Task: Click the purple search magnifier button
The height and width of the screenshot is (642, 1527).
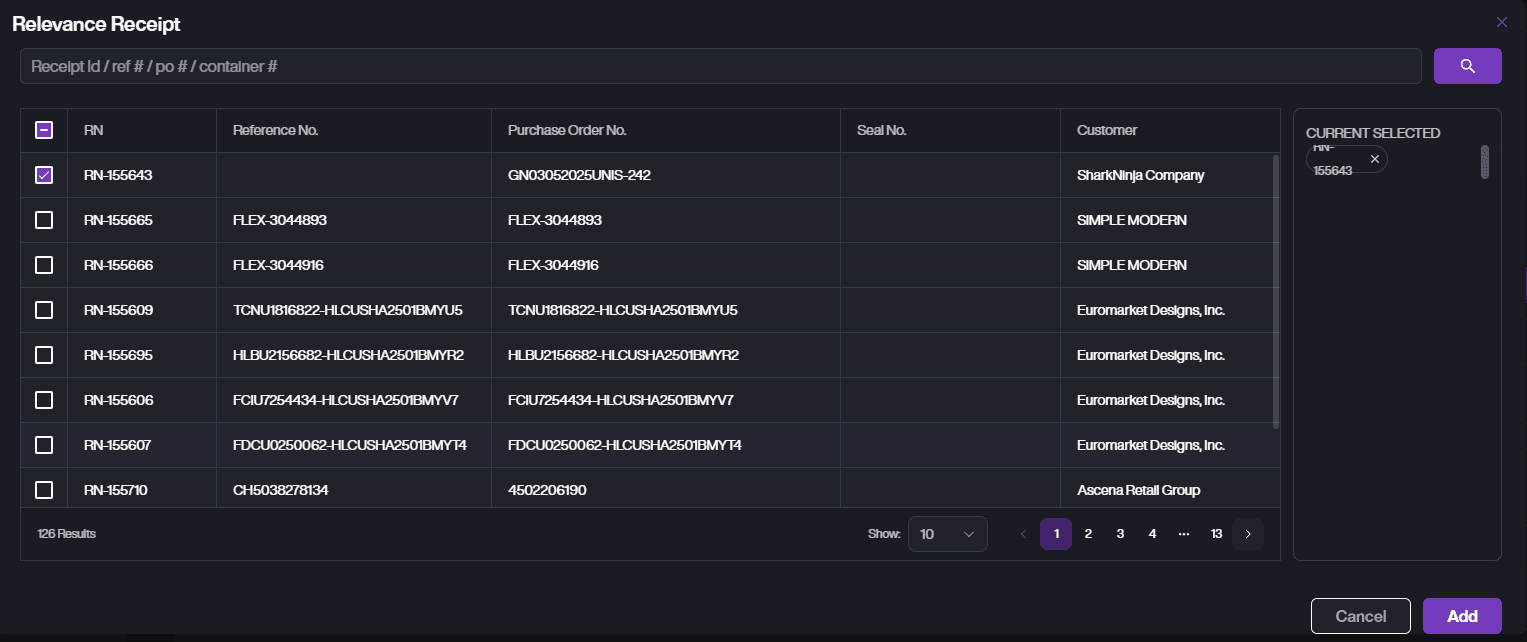Action: pyautogui.click(x=1467, y=66)
